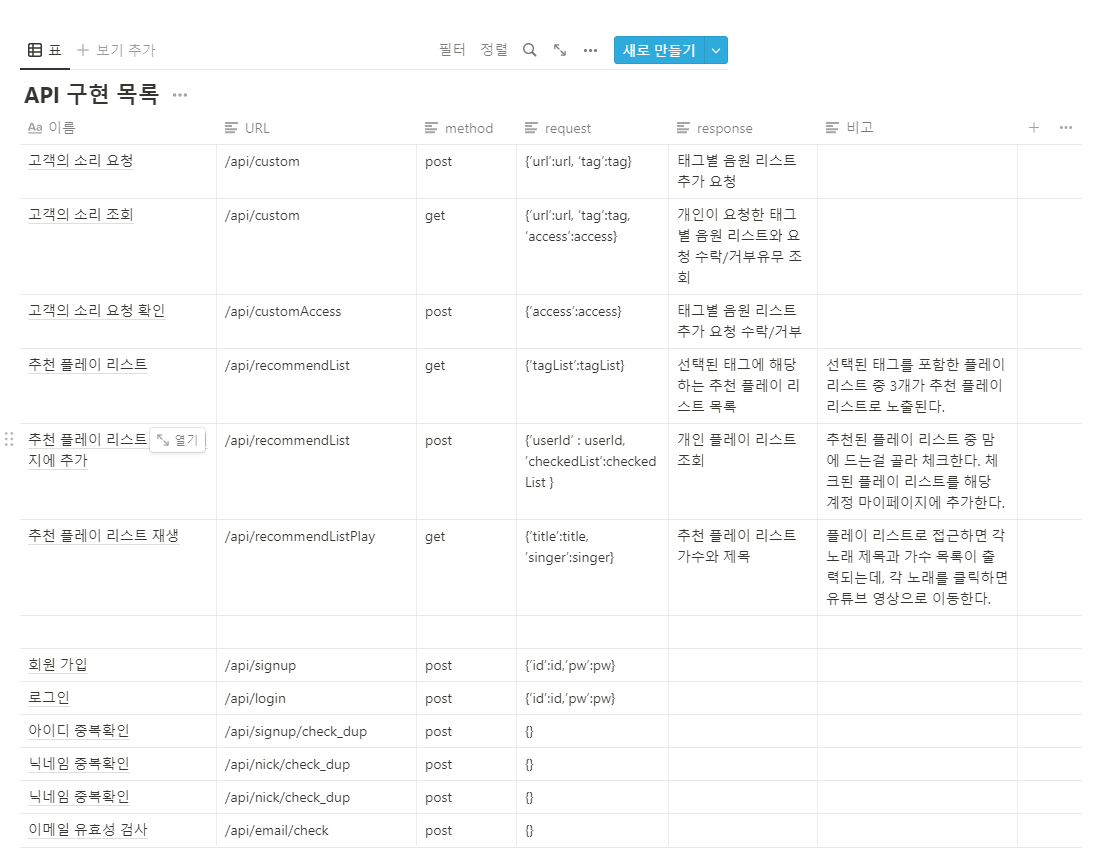Open the 추천 플레이 리스트 재생 page

pos(104,536)
